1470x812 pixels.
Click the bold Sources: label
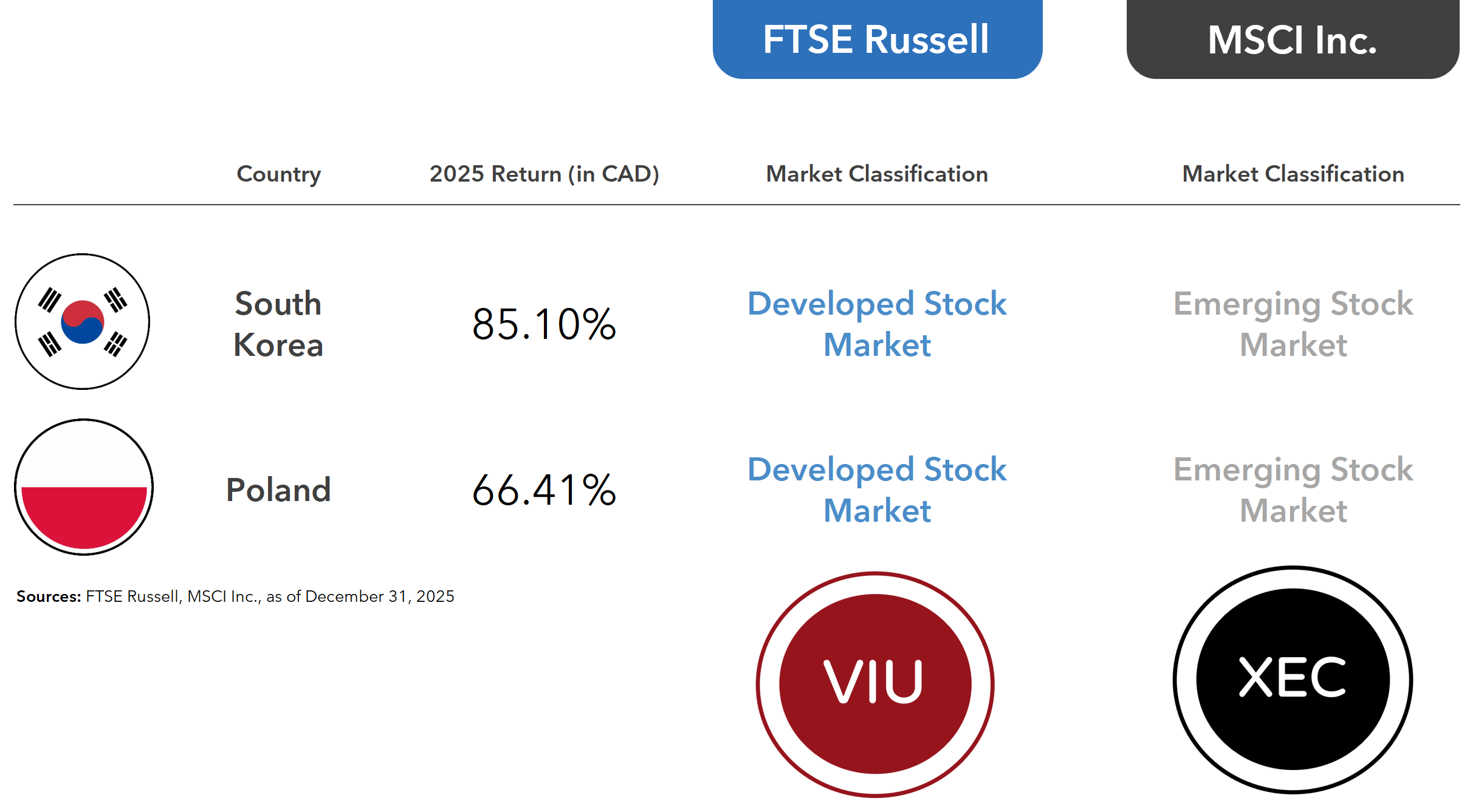49,596
